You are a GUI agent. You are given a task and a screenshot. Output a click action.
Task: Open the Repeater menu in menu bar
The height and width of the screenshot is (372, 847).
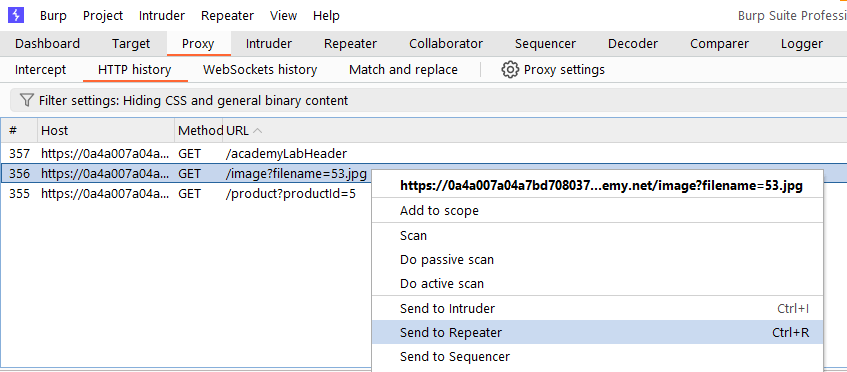click(x=227, y=16)
